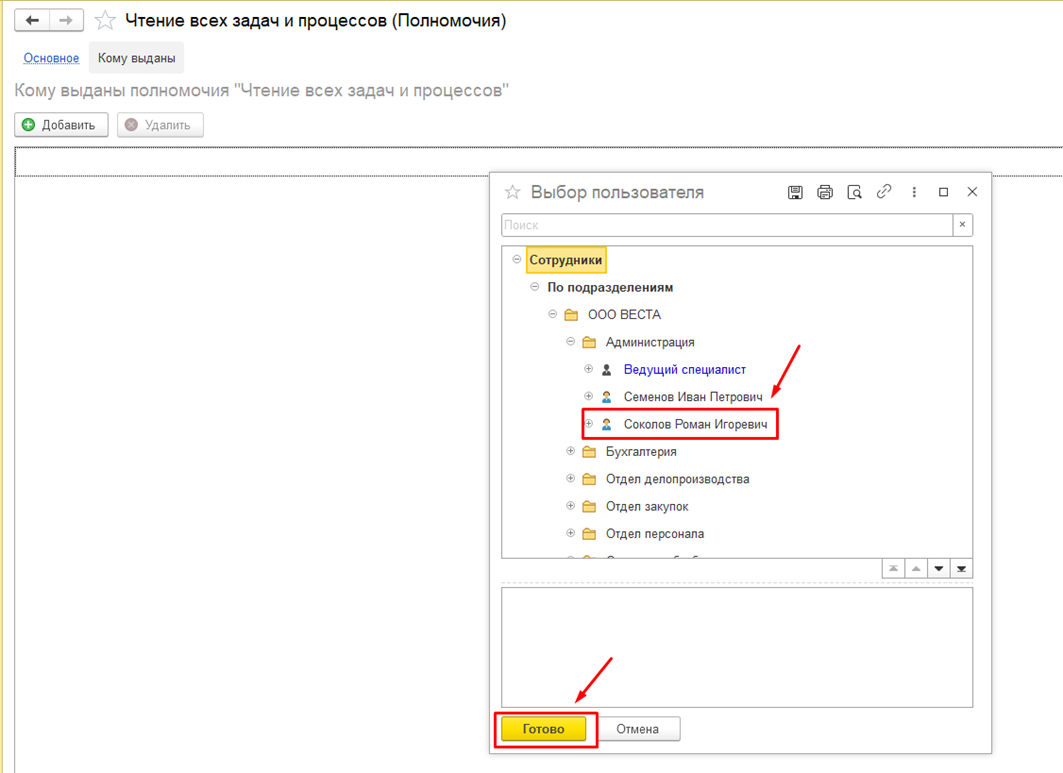The width and height of the screenshot is (1063, 773).
Task: Click the user icon beside Соколов Роман Игоревич
Action: 607,424
